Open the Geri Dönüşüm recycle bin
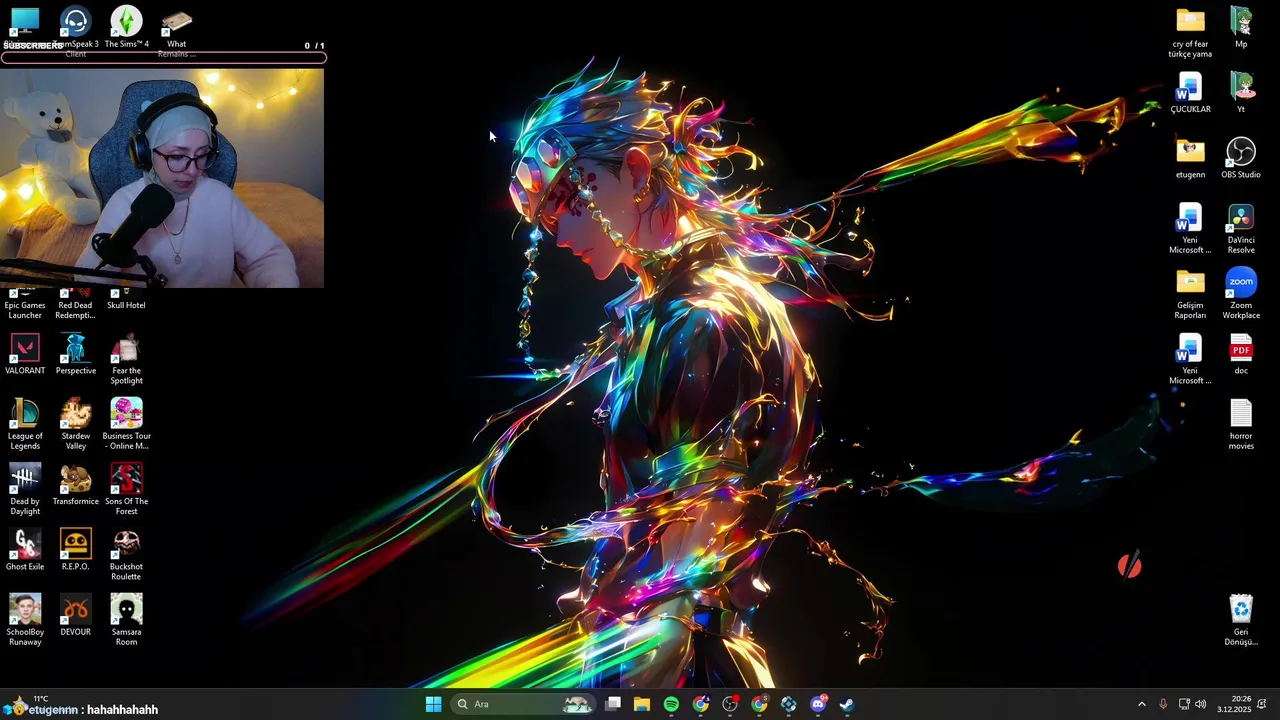 (1241, 610)
